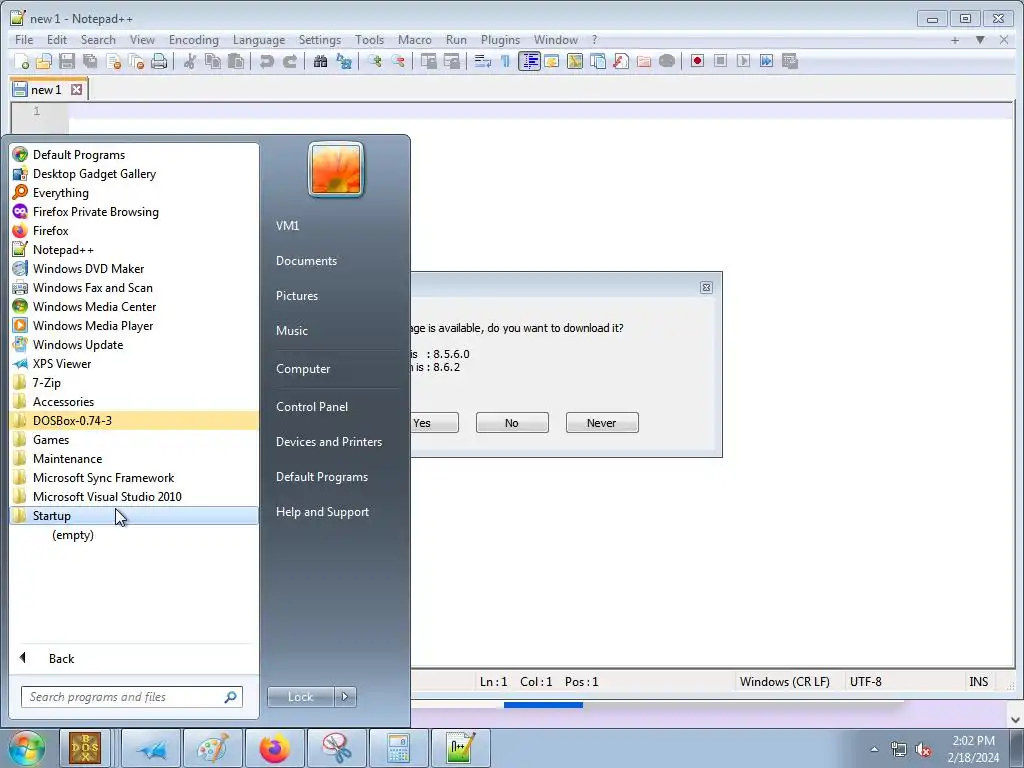Screen dimensions: 1024x768
Task: Show hidden tray icons arrow
Action: pos(874,749)
